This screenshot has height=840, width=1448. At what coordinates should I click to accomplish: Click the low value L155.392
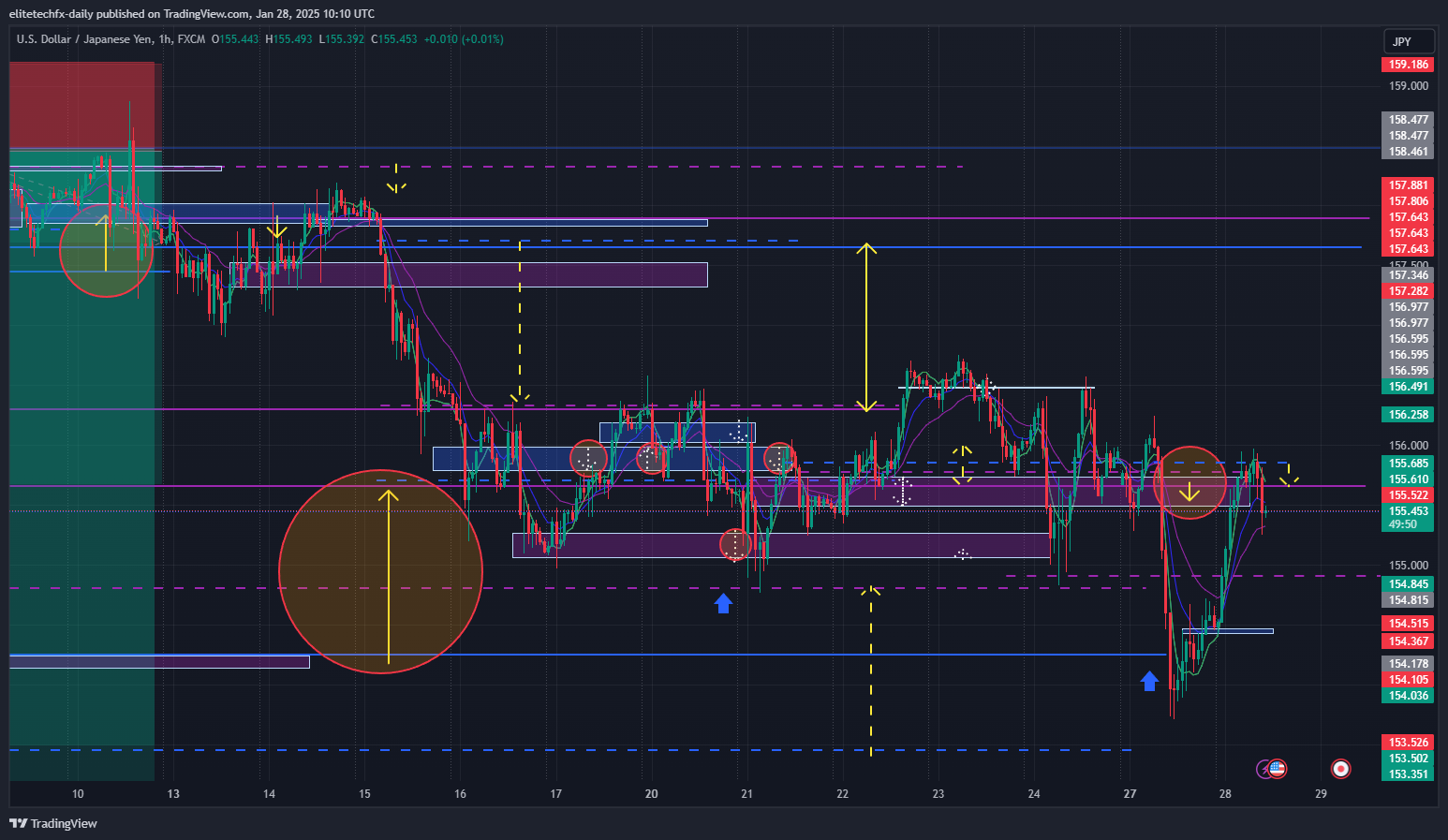click(341, 39)
